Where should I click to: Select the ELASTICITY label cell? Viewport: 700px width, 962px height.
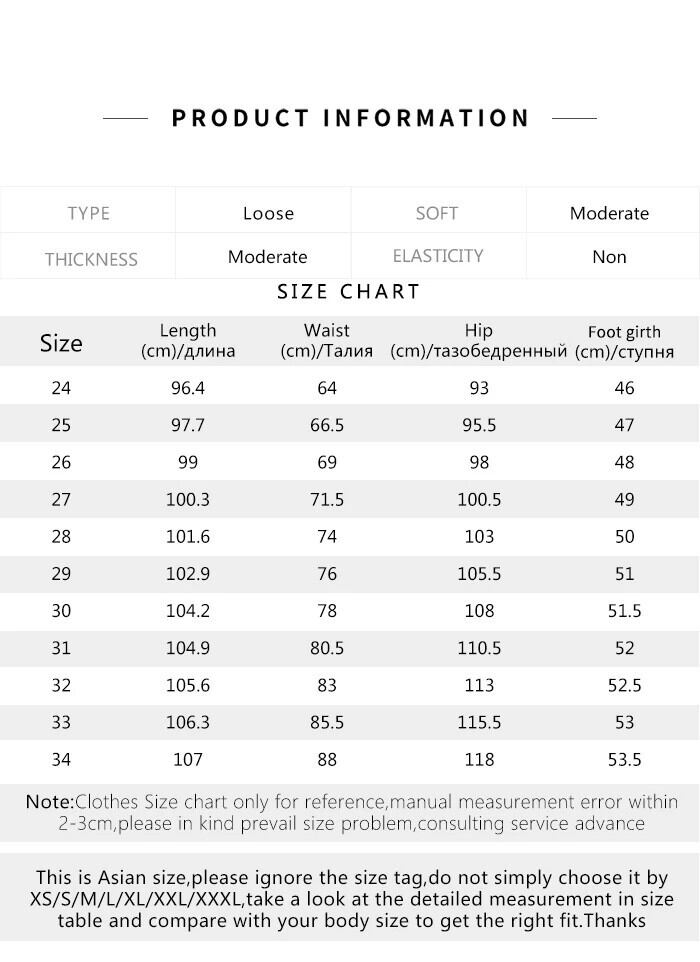(x=438, y=256)
